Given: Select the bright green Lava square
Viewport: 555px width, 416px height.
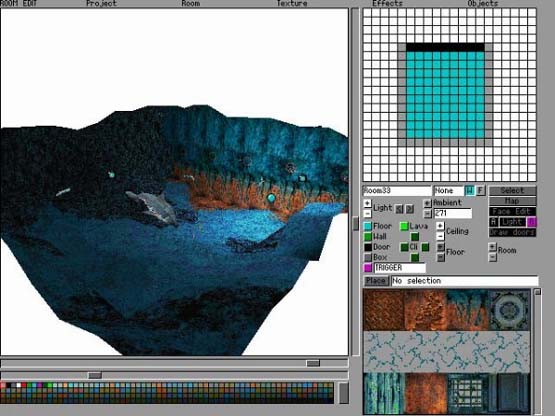Looking at the screenshot, I should pyautogui.click(x=404, y=226).
